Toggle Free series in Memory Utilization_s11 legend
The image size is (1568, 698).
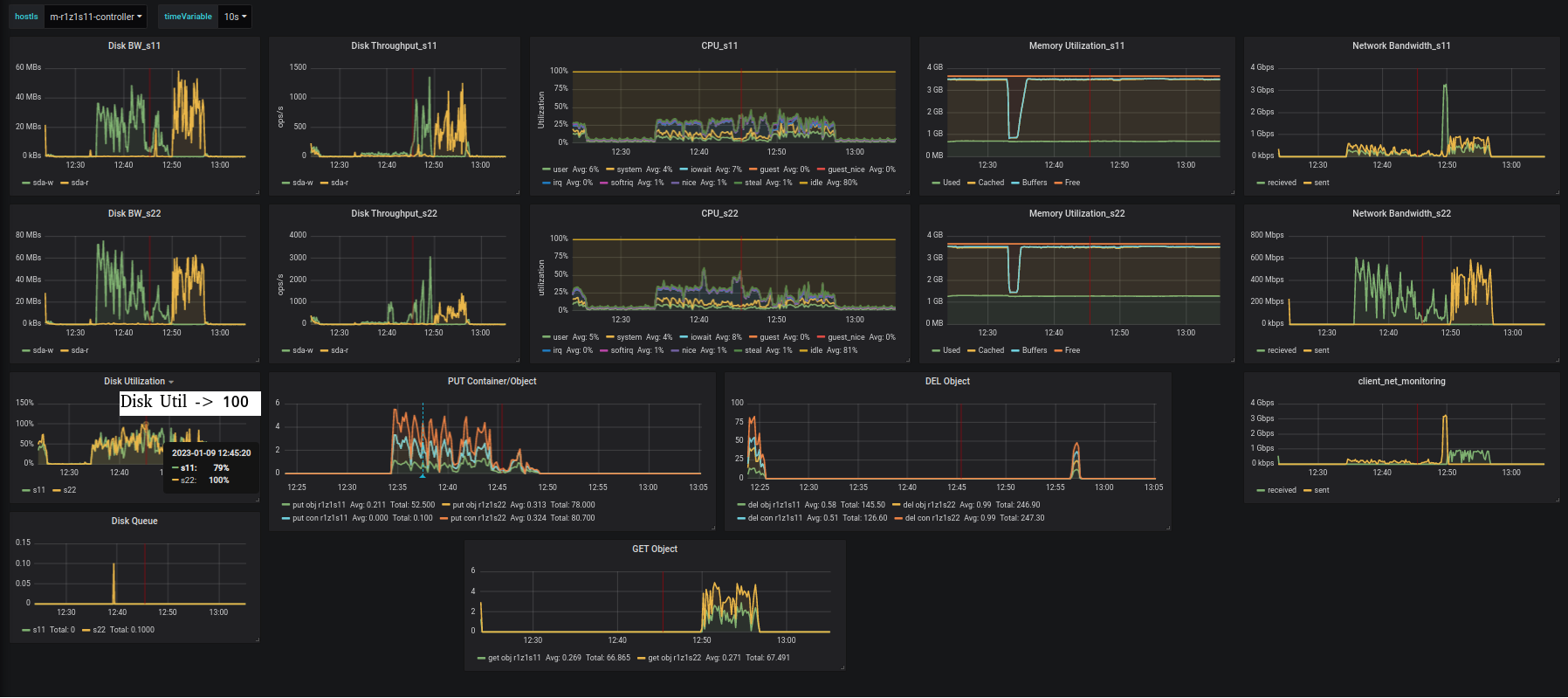tap(1072, 183)
